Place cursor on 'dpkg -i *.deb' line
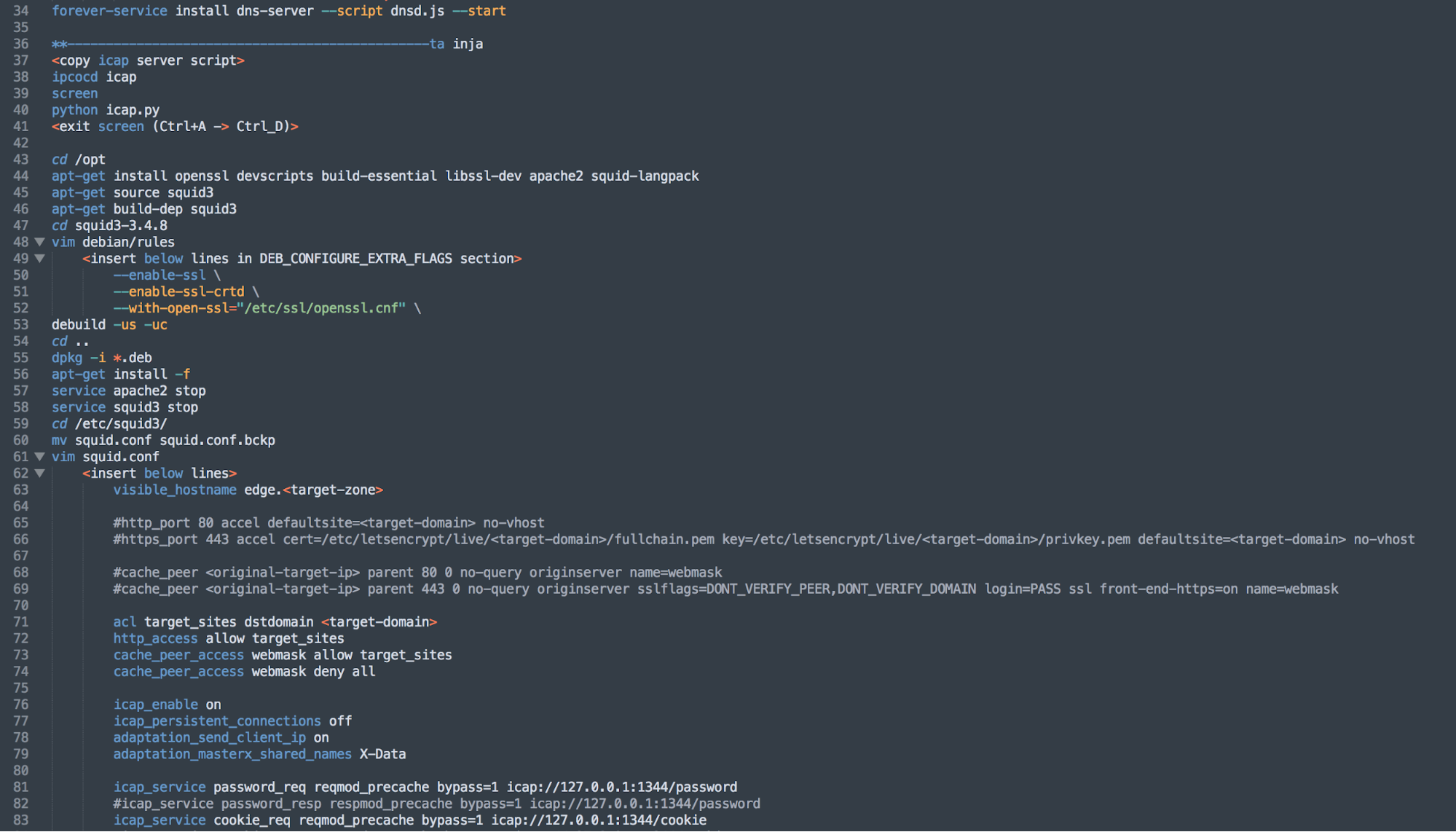The height and width of the screenshot is (832, 1456). (x=102, y=358)
